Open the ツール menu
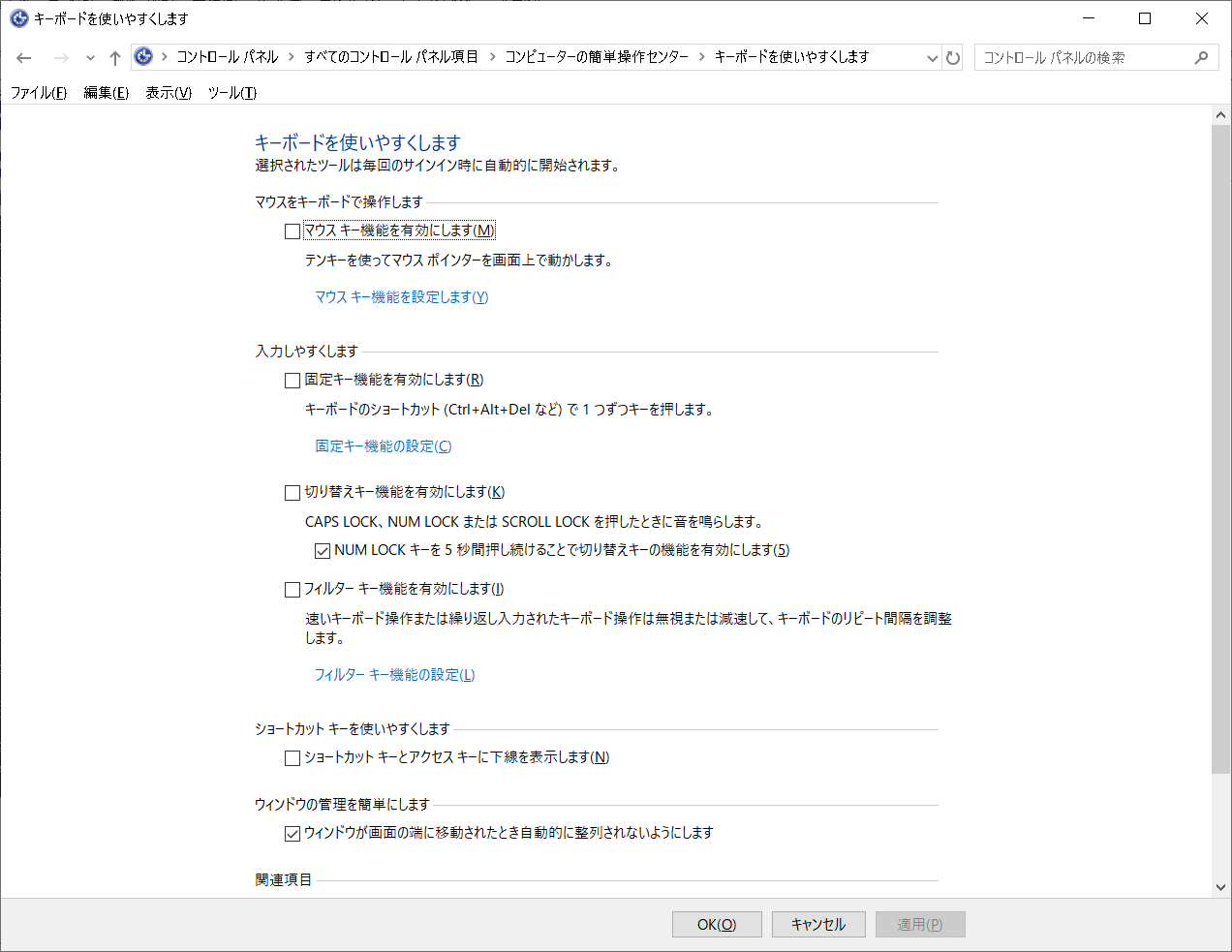Viewport: 1232px width, 952px height. pos(230,93)
